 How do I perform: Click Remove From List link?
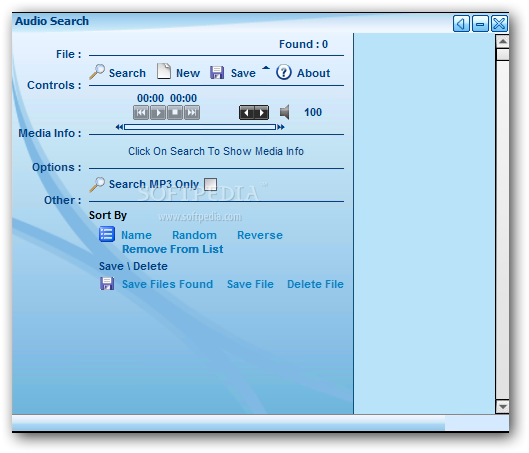tap(172, 249)
